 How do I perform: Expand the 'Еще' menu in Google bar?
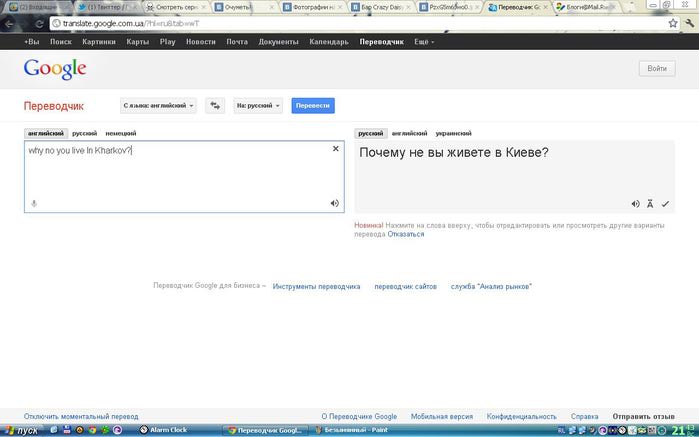click(424, 42)
